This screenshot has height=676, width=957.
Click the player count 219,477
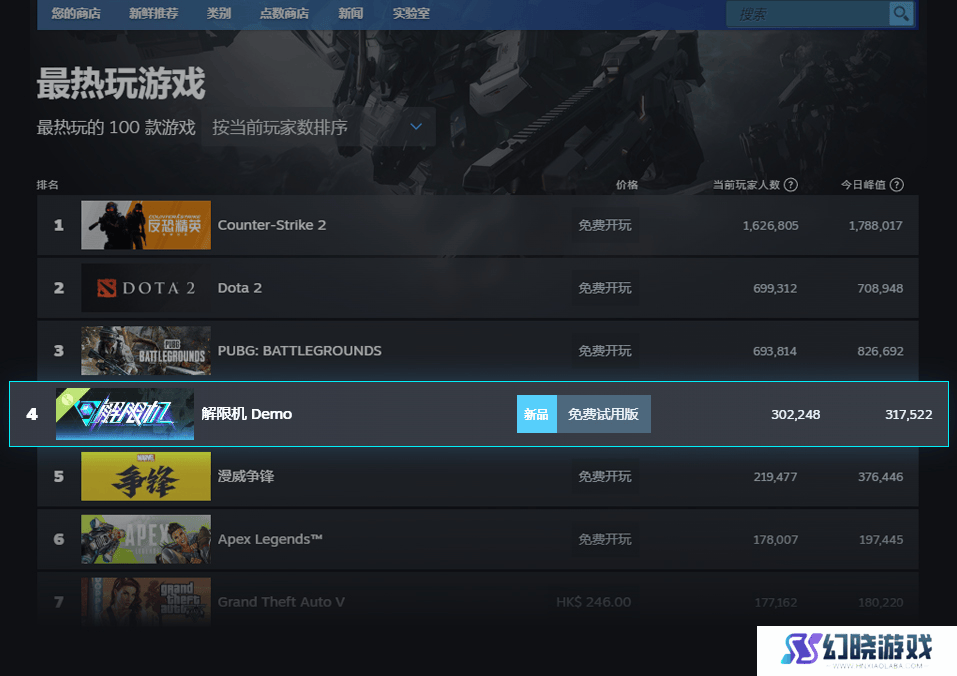tap(775, 477)
